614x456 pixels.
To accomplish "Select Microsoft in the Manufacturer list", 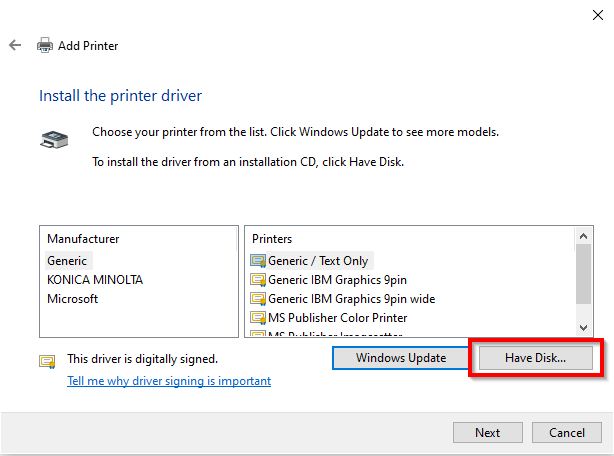I will click(73, 298).
